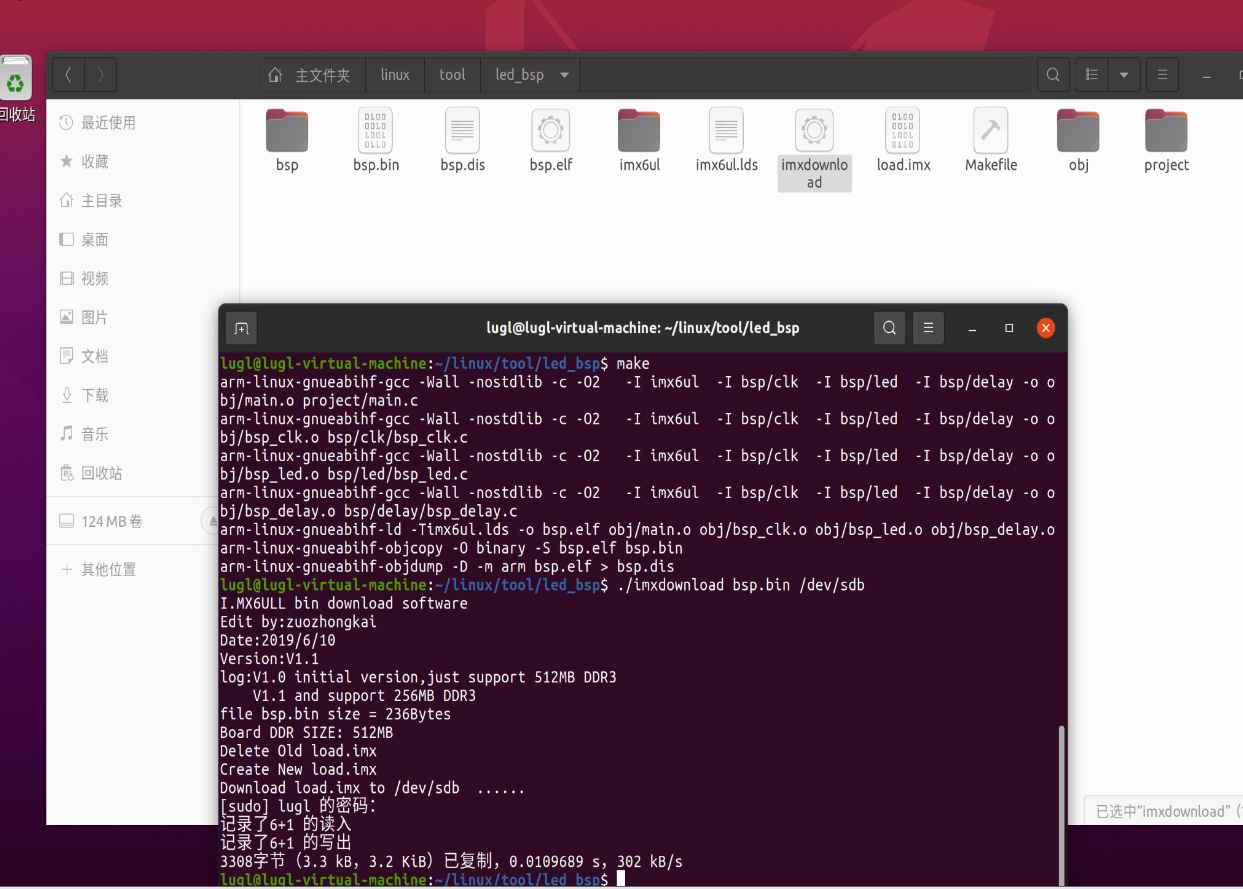Toggle list view in file manager
Image resolution: width=1243 pixels, height=889 pixels.
pyautogui.click(x=1092, y=75)
